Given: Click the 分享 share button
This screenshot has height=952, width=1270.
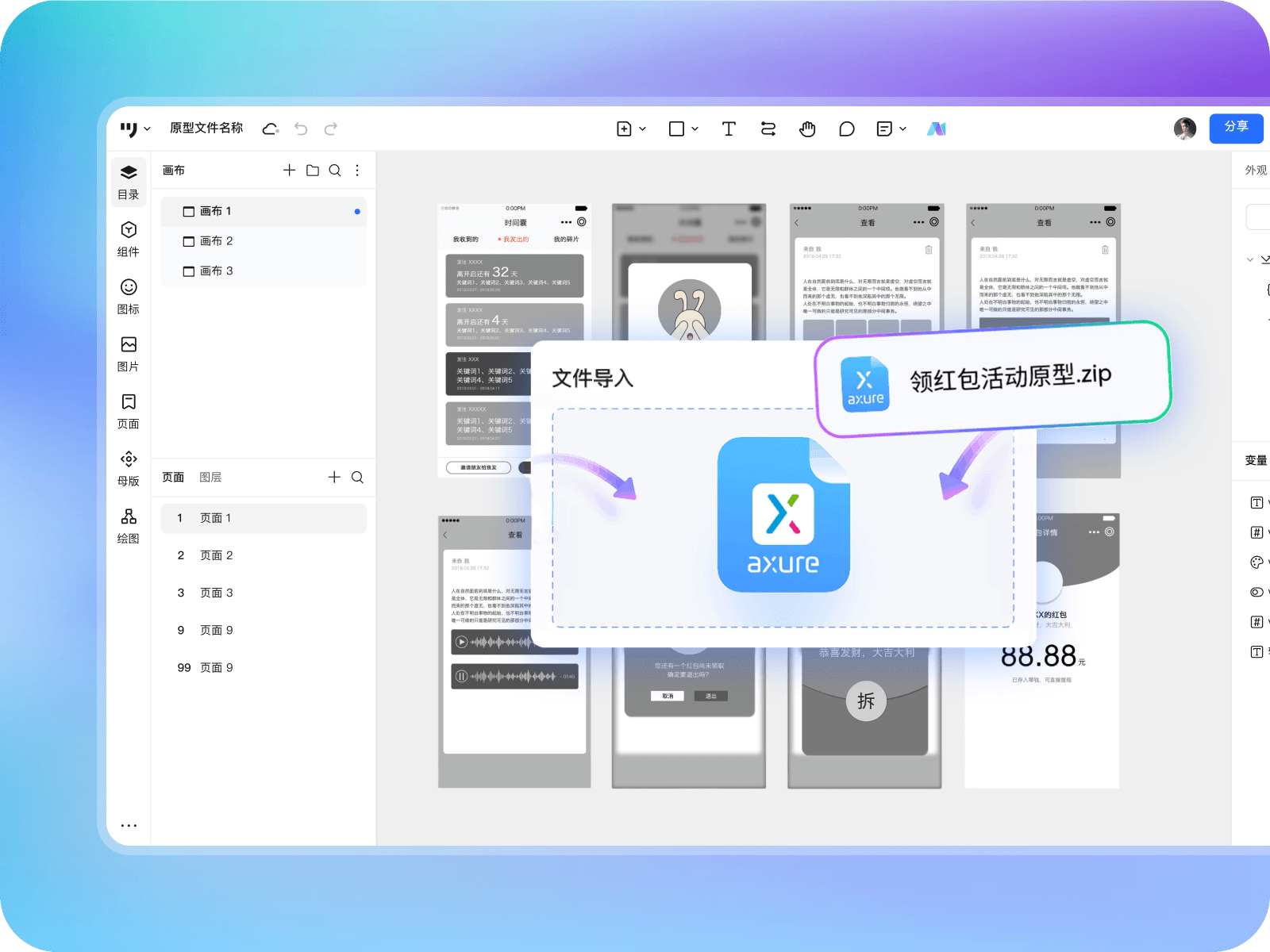Looking at the screenshot, I should [1236, 128].
